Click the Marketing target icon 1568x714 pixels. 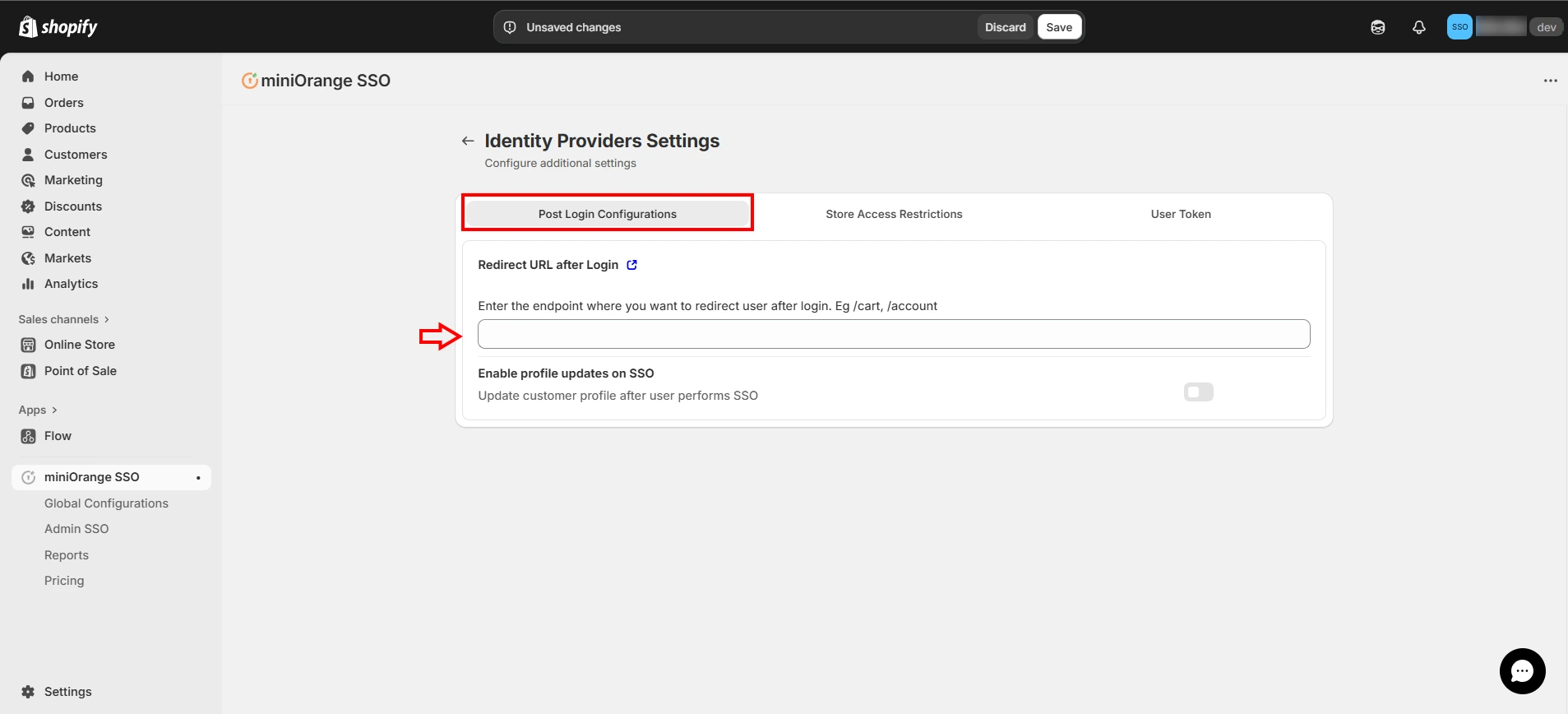click(x=28, y=180)
